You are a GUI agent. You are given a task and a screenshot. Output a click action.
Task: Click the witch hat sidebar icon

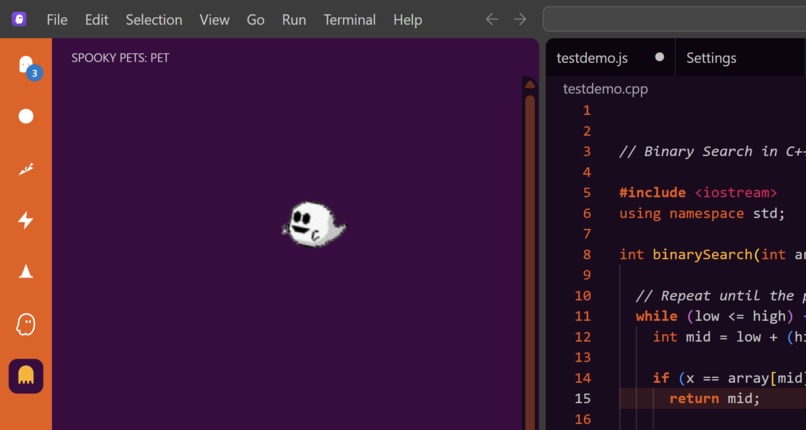pyautogui.click(x=26, y=272)
